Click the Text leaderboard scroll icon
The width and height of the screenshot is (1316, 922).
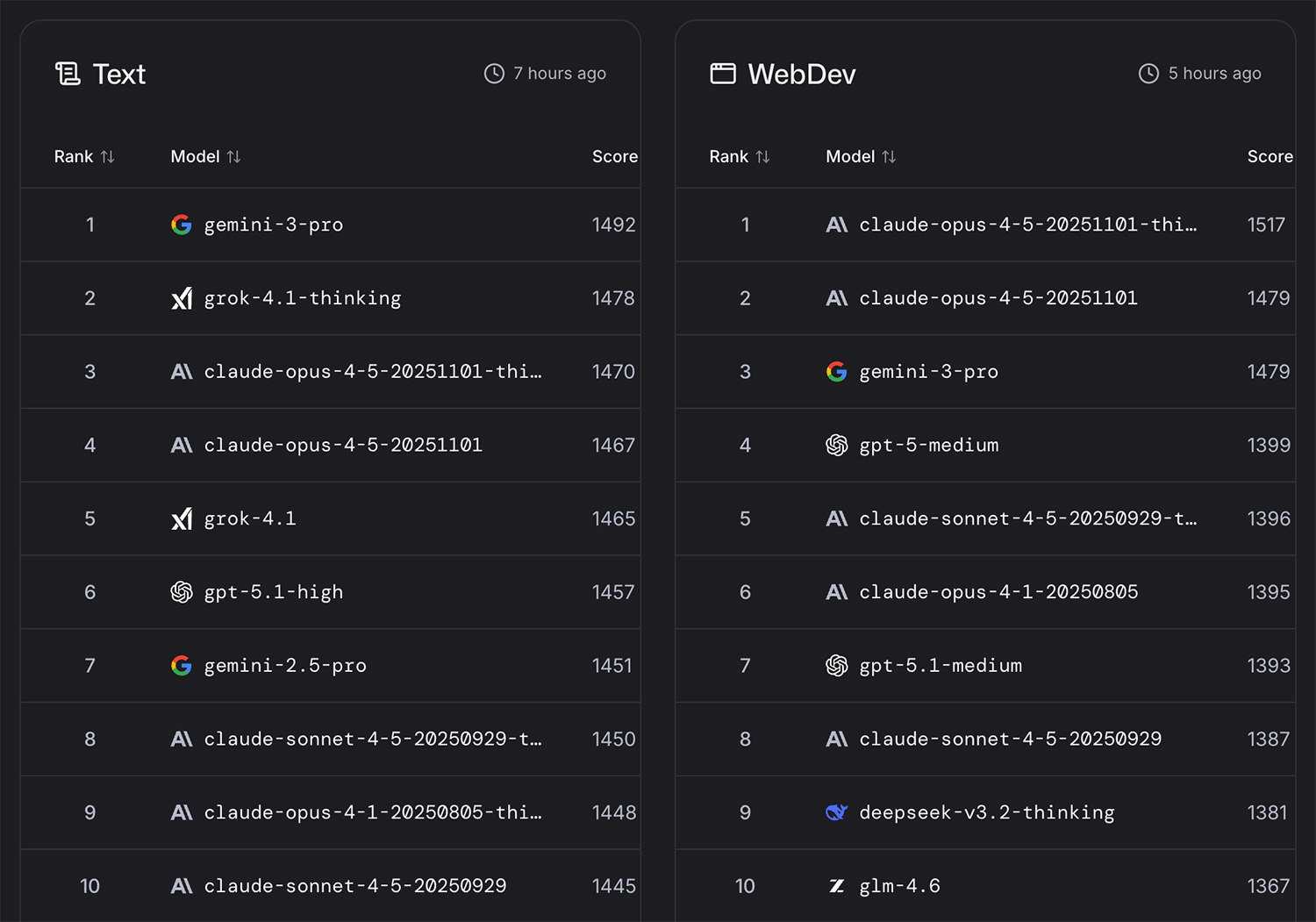(x=68, y=74)
